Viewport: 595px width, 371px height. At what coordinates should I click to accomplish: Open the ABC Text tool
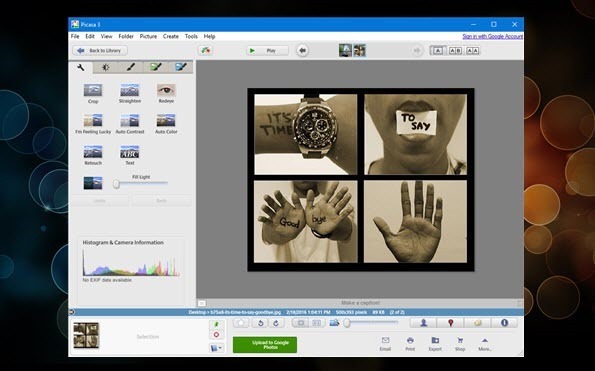(130, 155)
